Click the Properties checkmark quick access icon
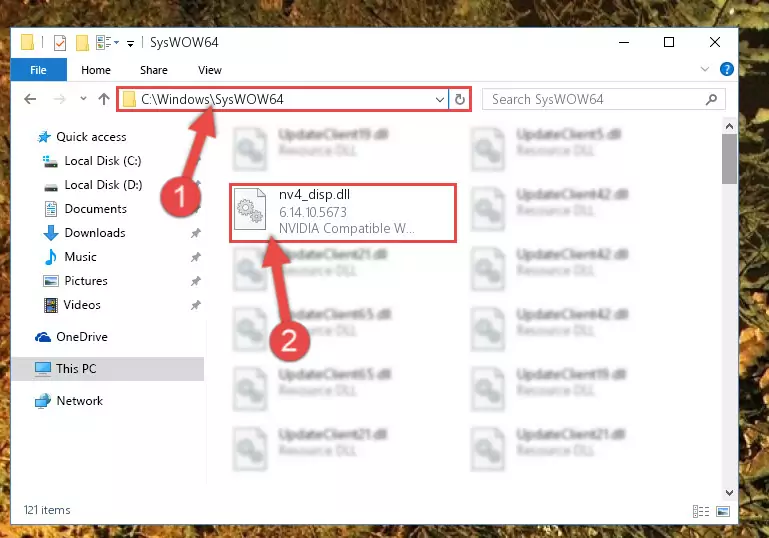This screenshot has height=538, width=769. (x=59, y=43)
